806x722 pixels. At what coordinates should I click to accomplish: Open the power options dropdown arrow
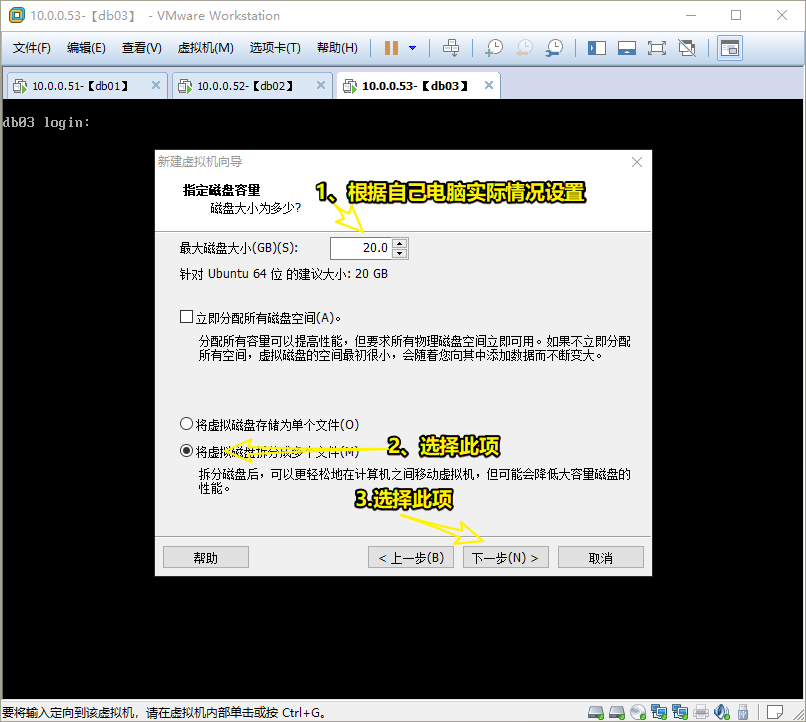[x=412, y=48]
